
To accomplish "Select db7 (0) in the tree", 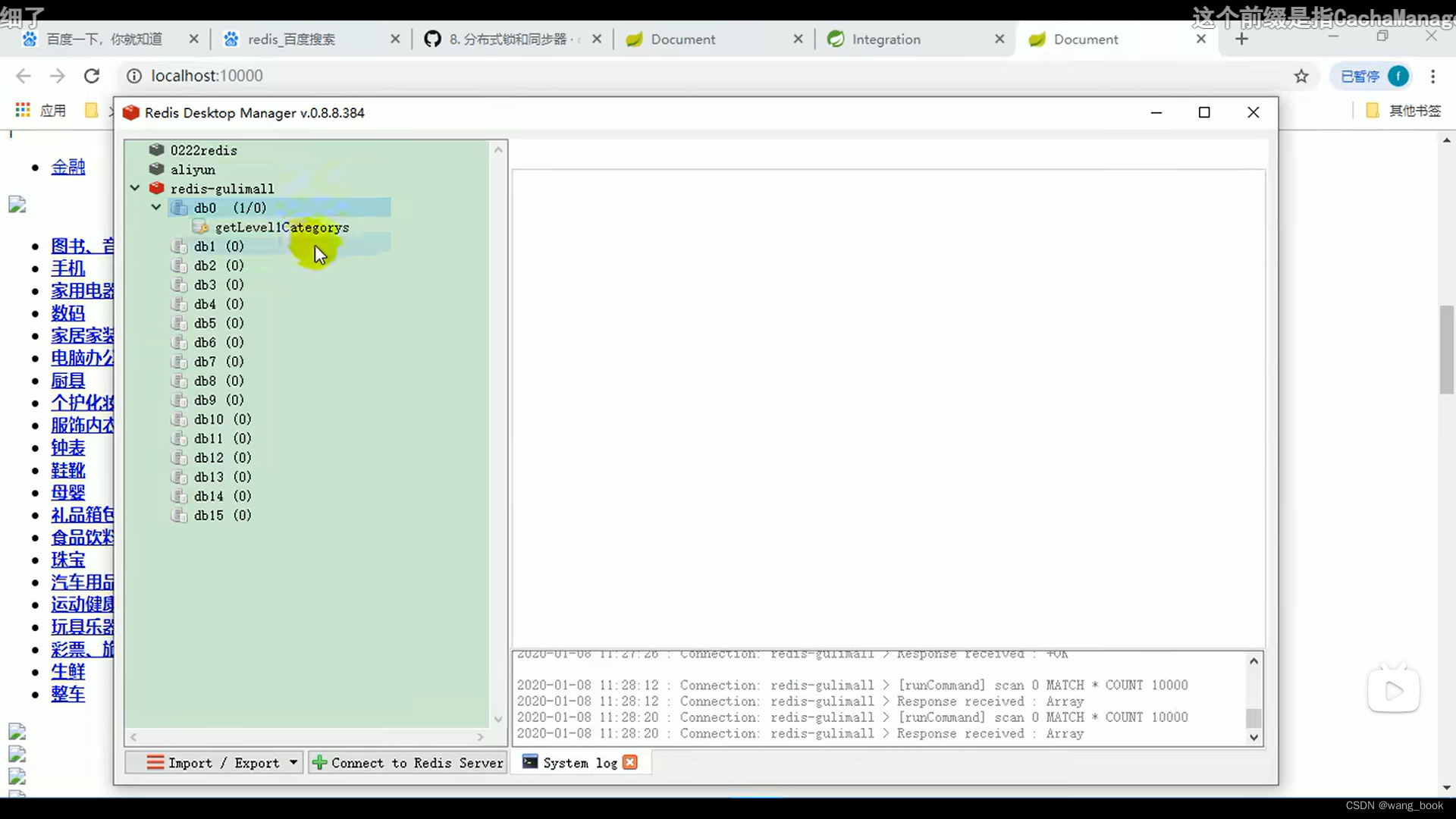I will point(218,362).
